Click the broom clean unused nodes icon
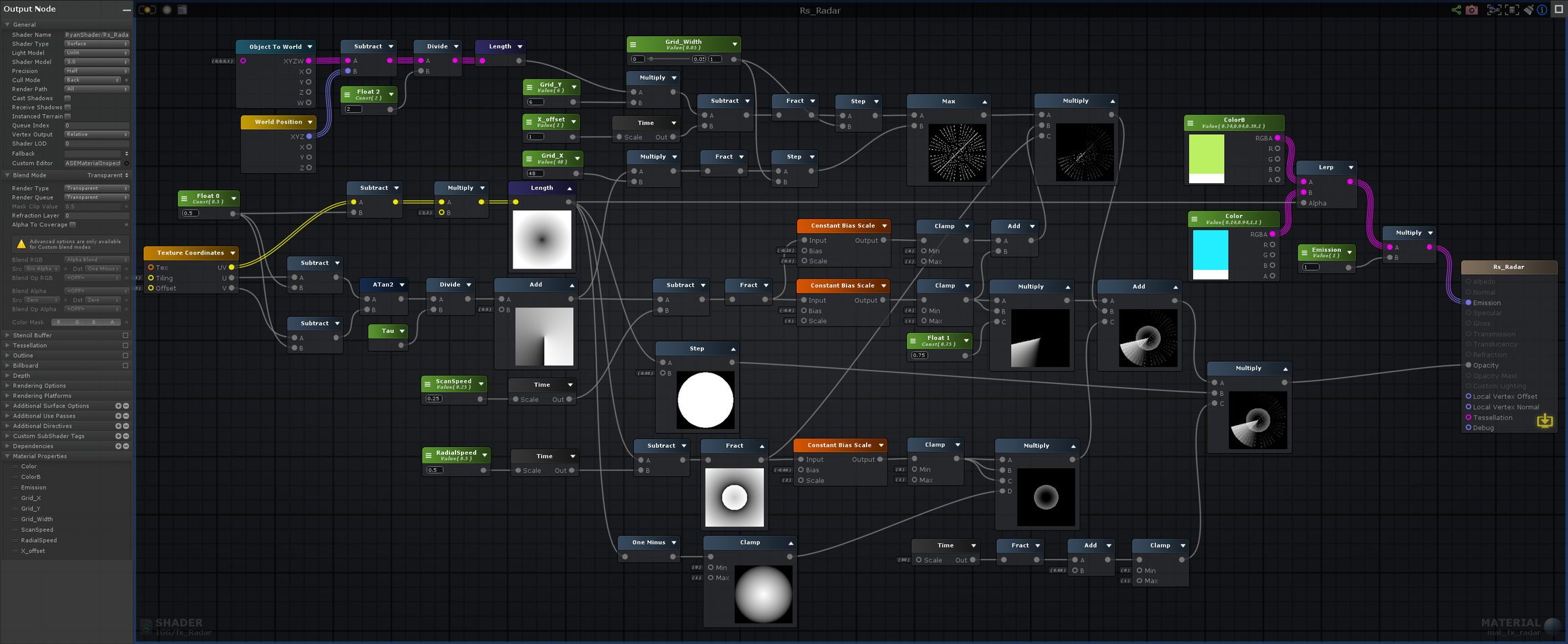 [1528, 10]
